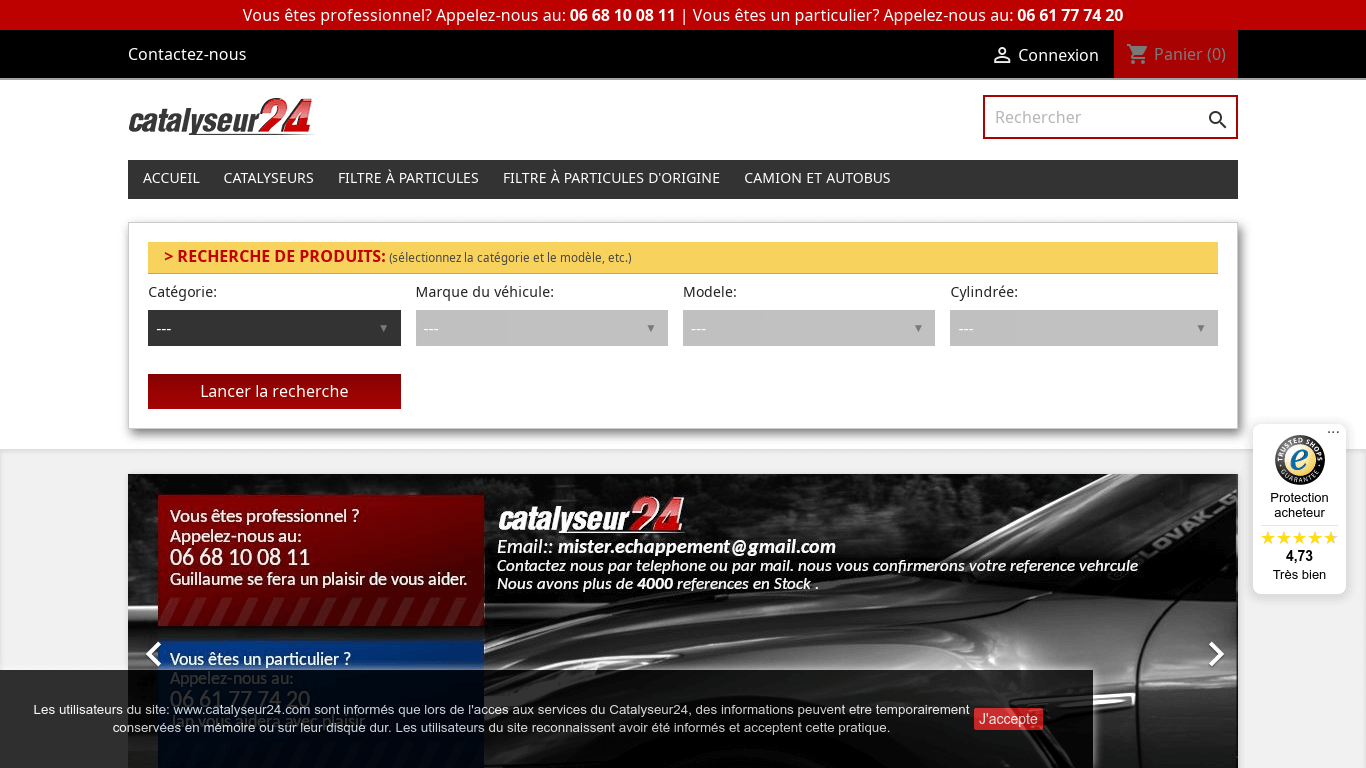Open the FILTRE À PARTICULES menu
Viewport: 1366px width, 768px height.
pos(408,178)
